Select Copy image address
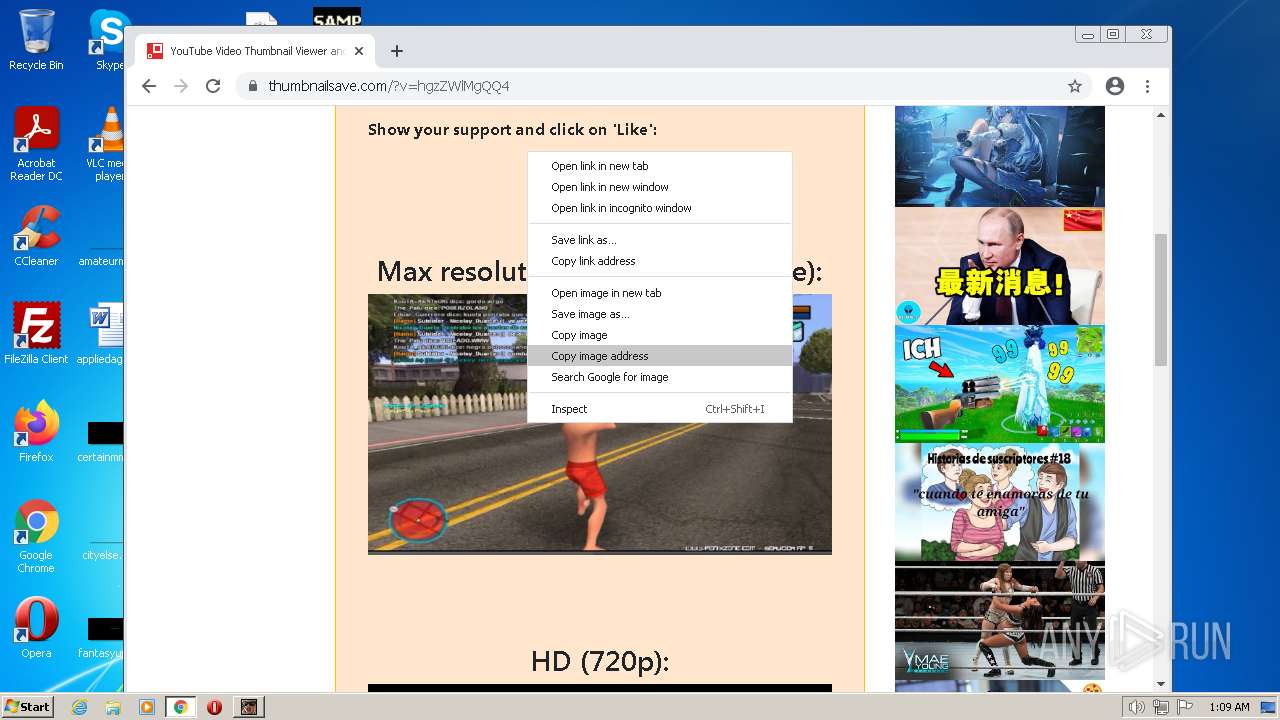This screenshot has width=1280, height=720. [x=660, y=356]
